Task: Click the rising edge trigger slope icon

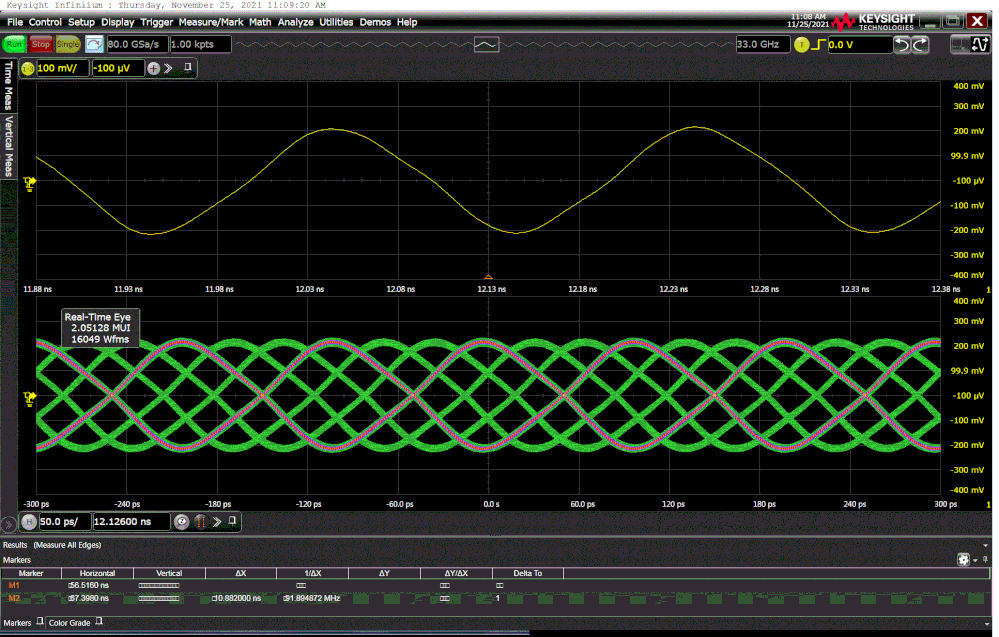Action: click(x=817, y=44)
